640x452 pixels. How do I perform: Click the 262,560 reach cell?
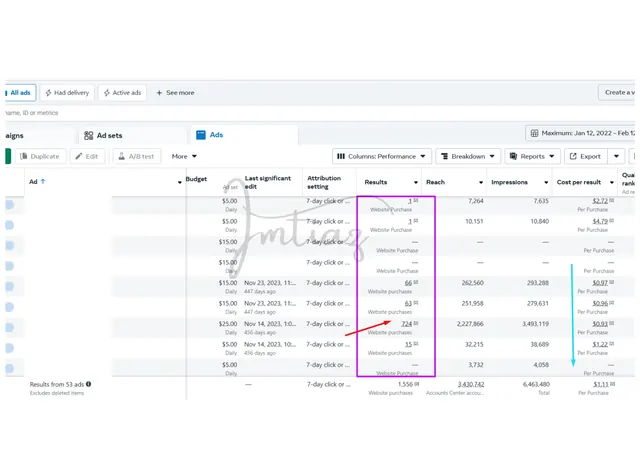pos(473,283)
